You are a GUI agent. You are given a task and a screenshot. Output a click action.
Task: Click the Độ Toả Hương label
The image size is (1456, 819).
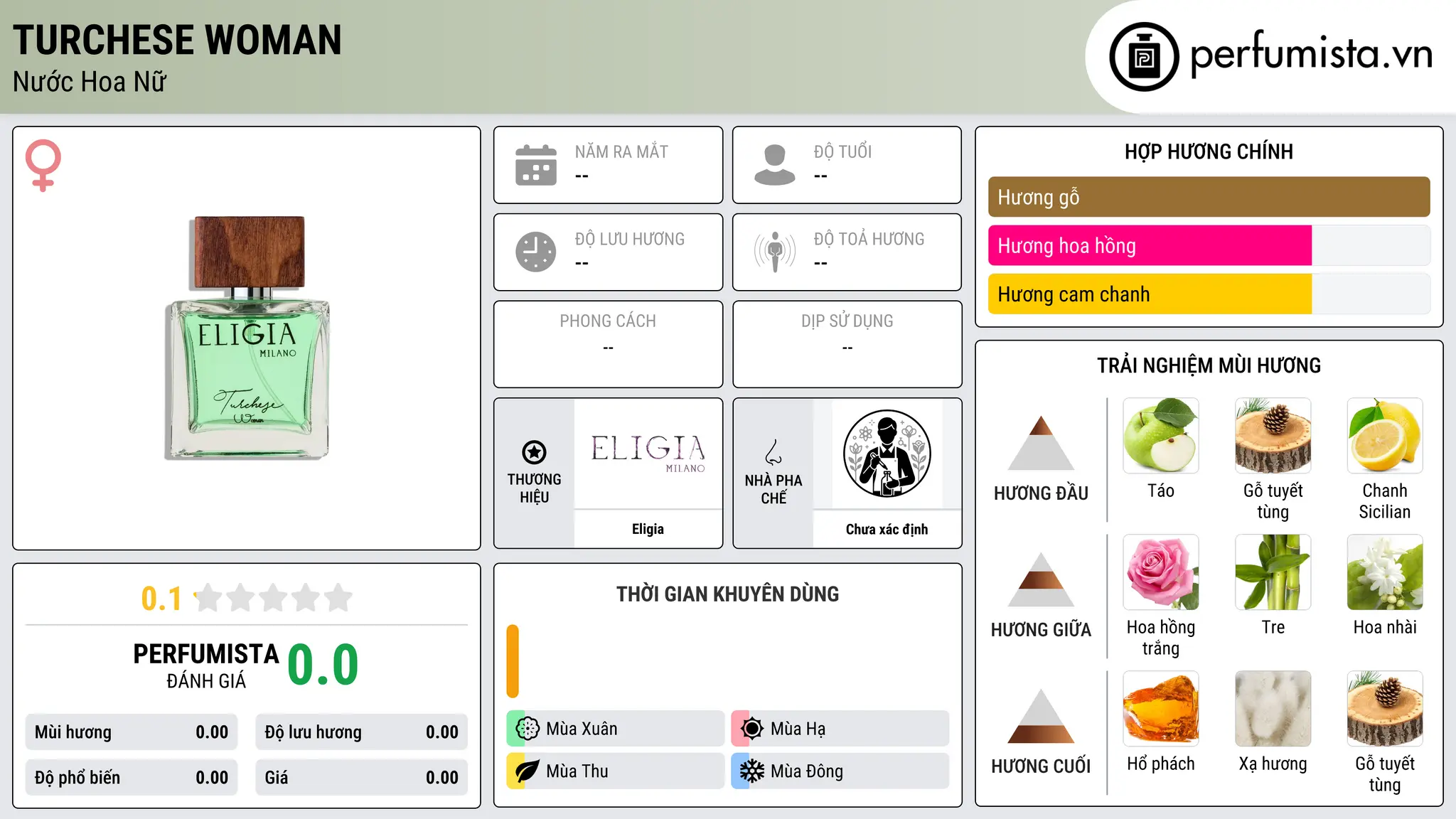pyautogui.click(x=869, y=239)
